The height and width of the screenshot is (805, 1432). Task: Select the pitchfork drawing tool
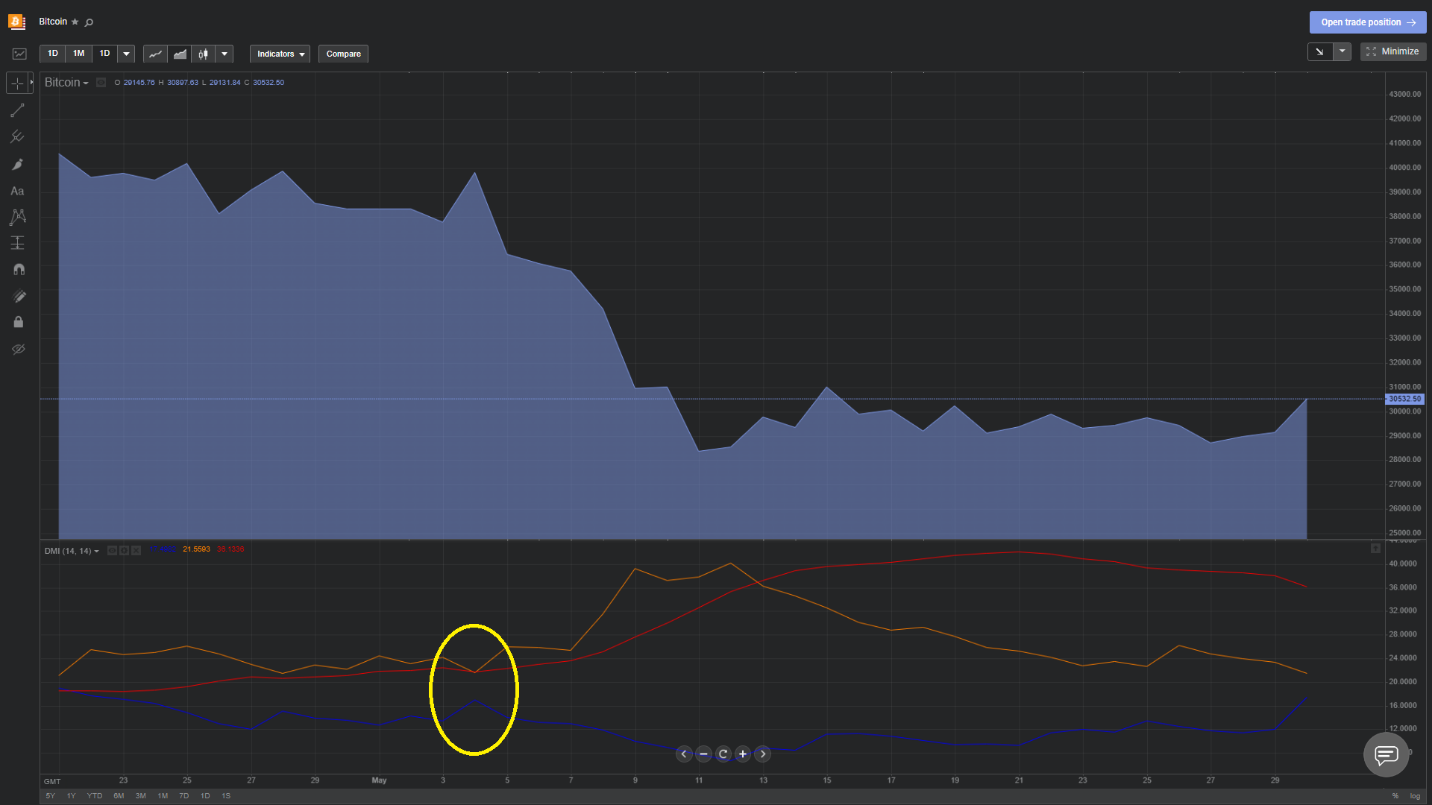tap(18, 137)
